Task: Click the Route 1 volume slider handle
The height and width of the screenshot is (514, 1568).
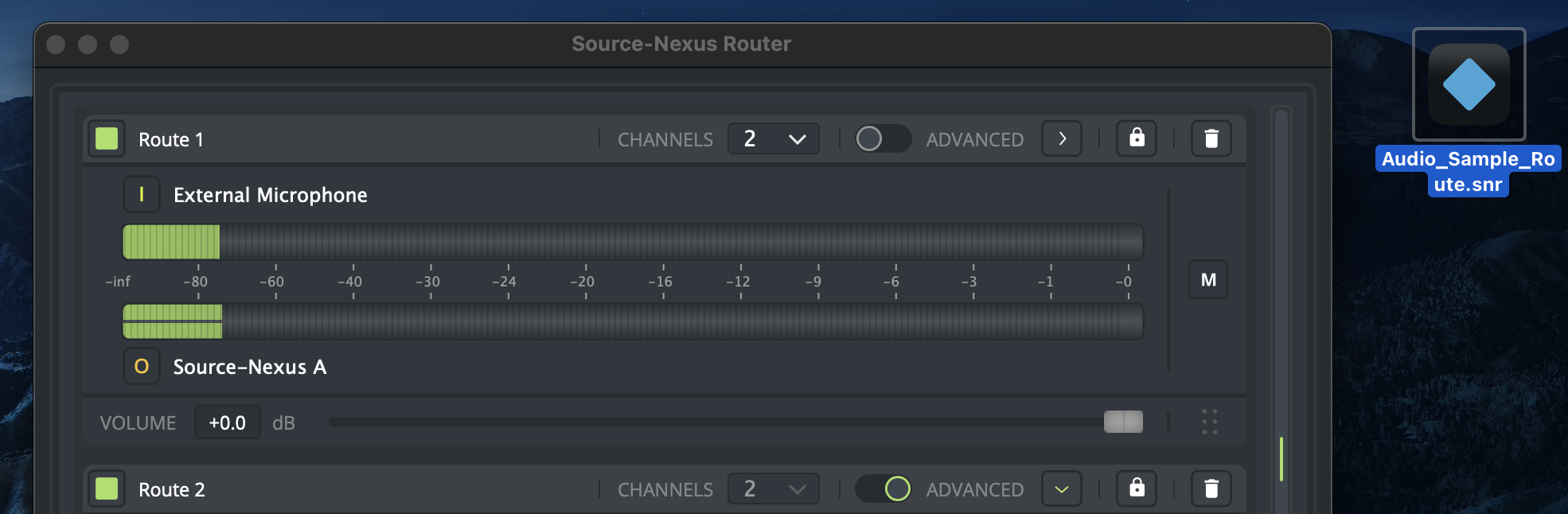Action: [1123, 422]
